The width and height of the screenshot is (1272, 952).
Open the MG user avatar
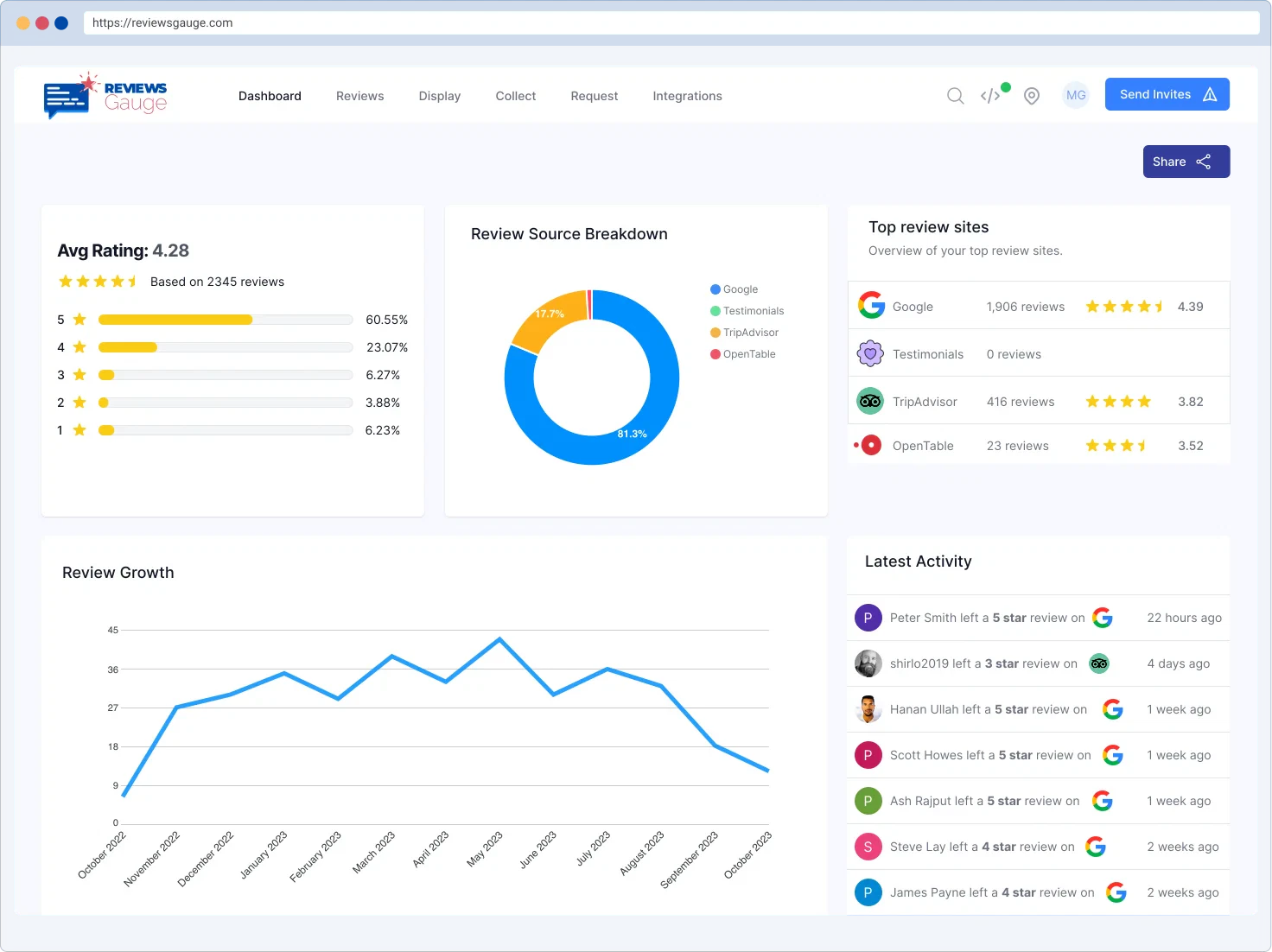pyautogui.click(x=1076, y=95)
